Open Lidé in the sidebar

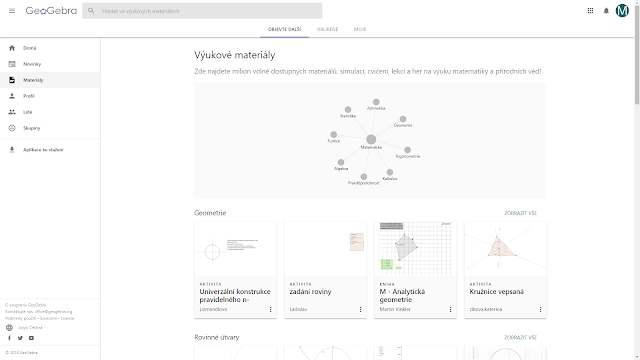(x=50, y=112)
